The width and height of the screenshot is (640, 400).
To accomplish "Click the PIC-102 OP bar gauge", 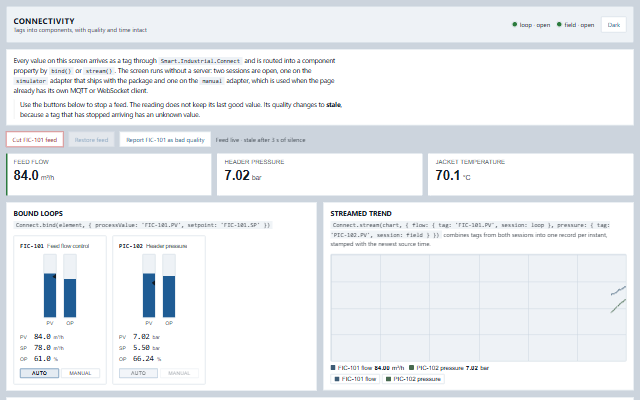I will tap(169, 286).
